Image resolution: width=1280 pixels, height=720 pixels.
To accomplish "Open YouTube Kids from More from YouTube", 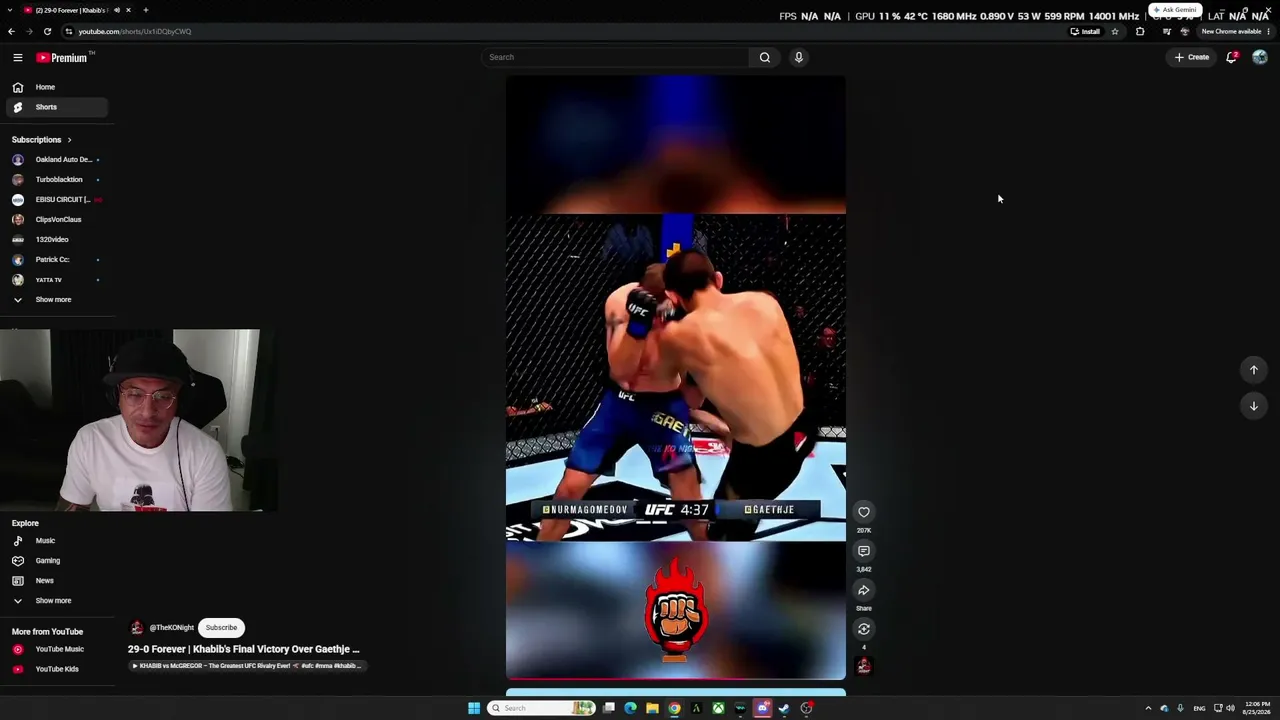I will coord(56,669).
